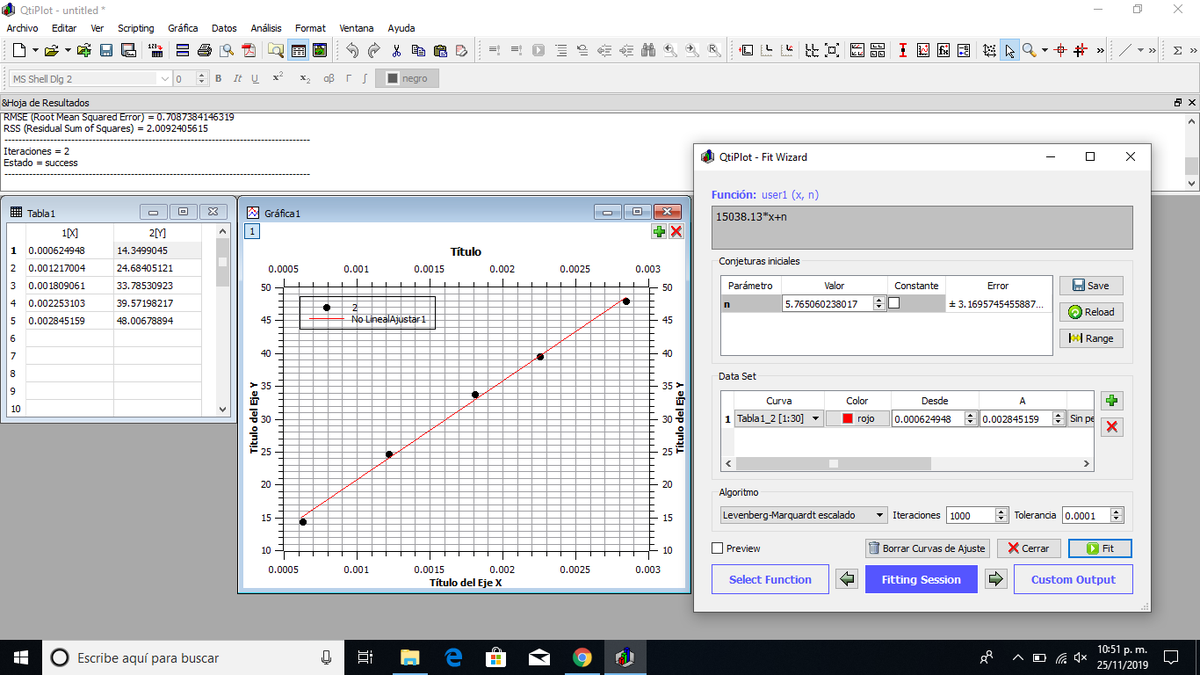Paste with the clipboard toolbar icon

click(440, 50)
